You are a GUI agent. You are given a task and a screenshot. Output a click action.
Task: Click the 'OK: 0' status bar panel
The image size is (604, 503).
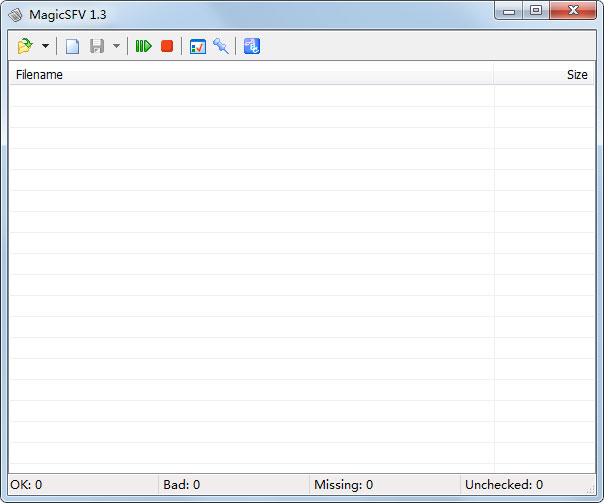click(82, 485)
